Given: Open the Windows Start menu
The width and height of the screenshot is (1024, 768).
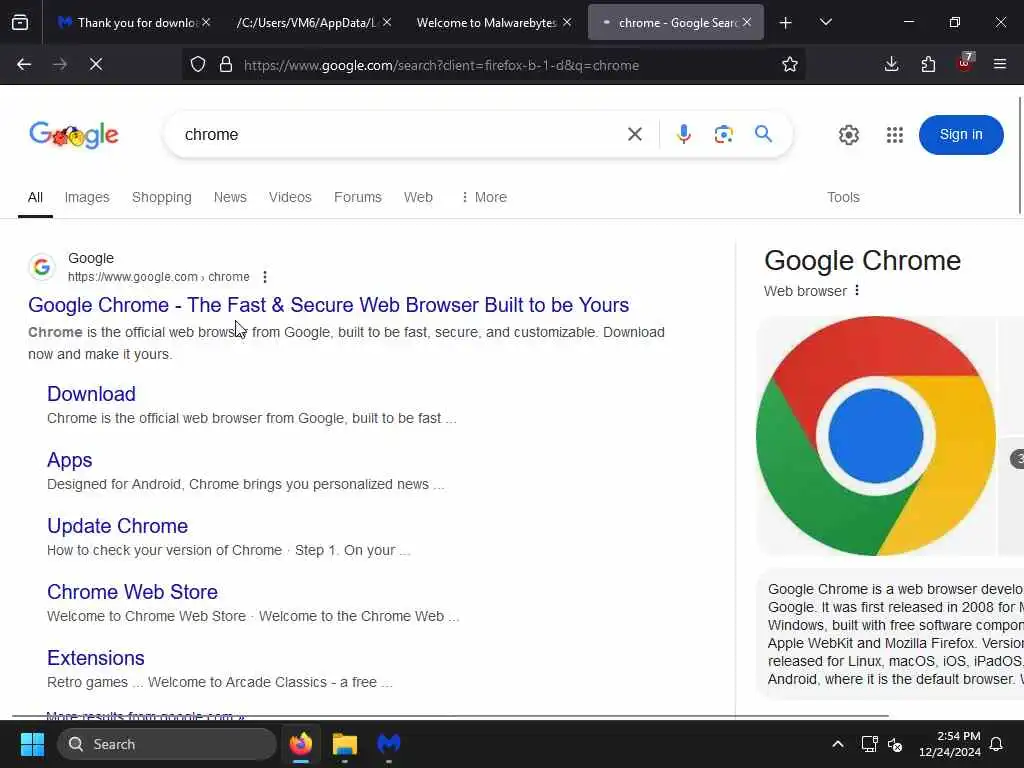Looking at the screenshot, I should pos(32,744).
